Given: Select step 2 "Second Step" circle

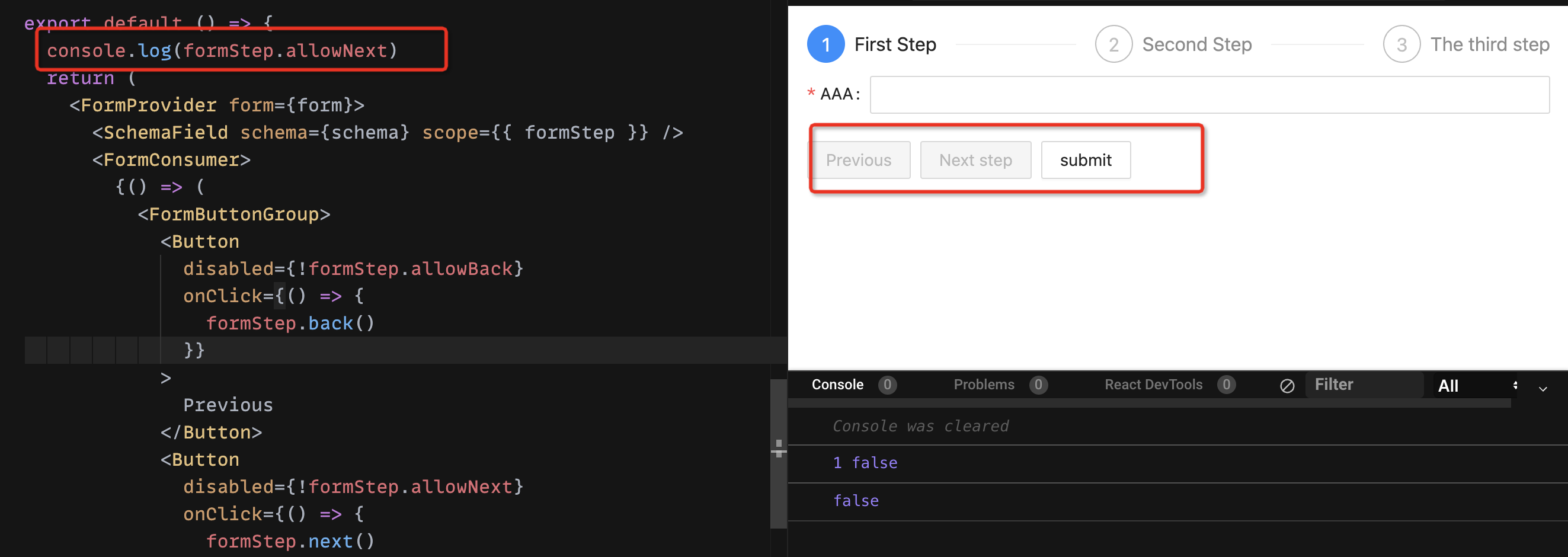Looking at the screenshot, I should pos(1113,44).
